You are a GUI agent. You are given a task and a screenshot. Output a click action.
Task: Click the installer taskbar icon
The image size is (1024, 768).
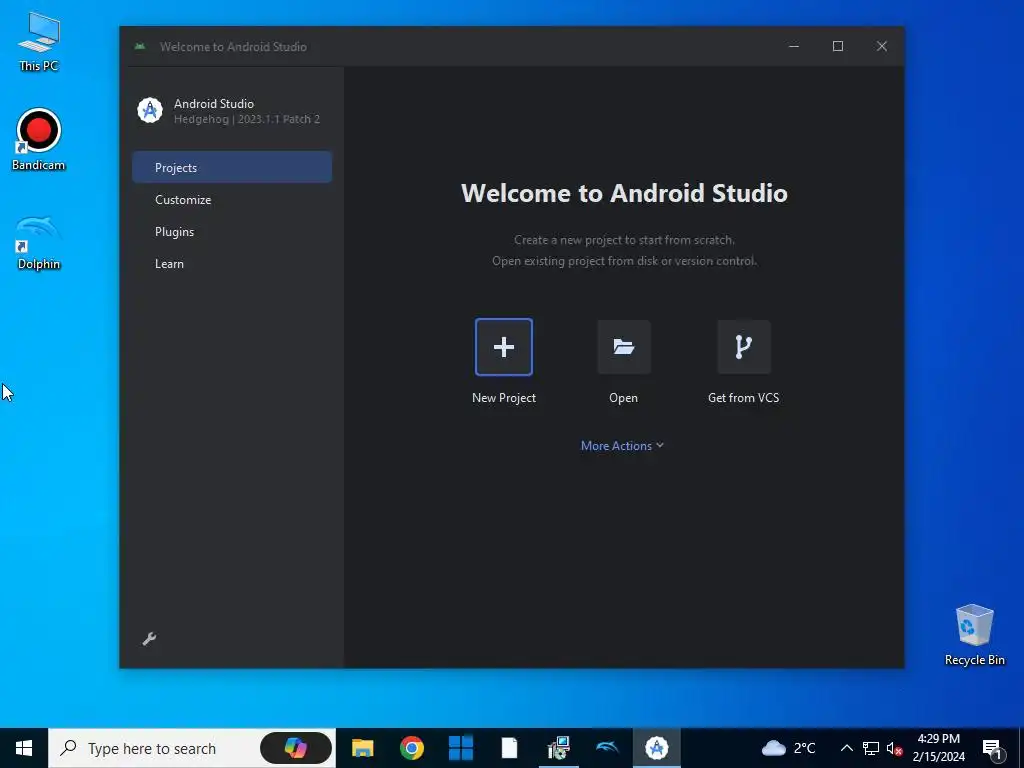[x=558, y=748]
